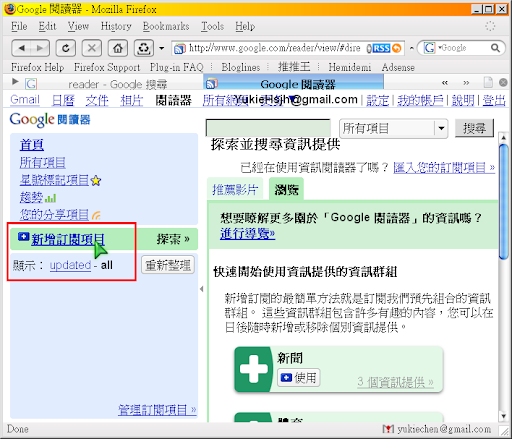
Task: Open 所有項目 in sidebar
Action: coord(42,163)
